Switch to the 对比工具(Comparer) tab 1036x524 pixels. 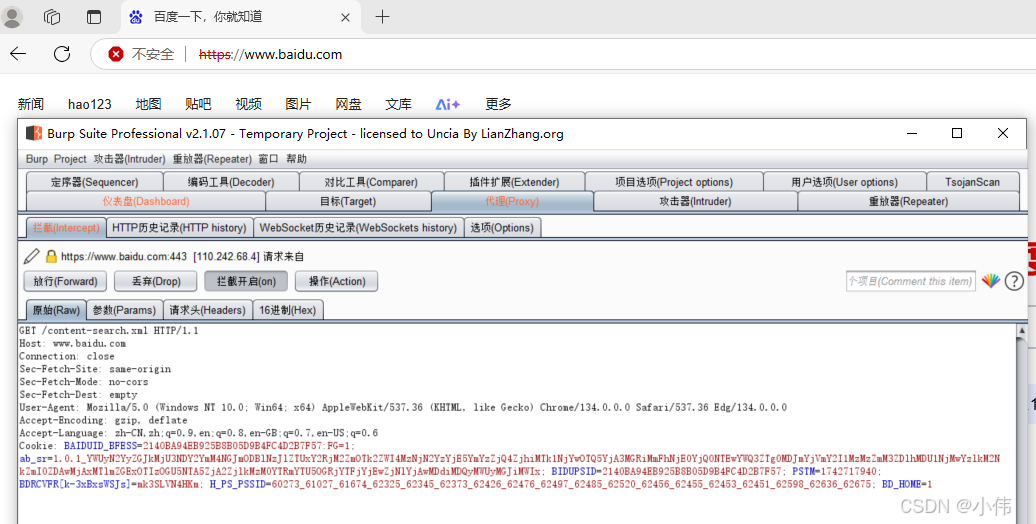[371, 182]
